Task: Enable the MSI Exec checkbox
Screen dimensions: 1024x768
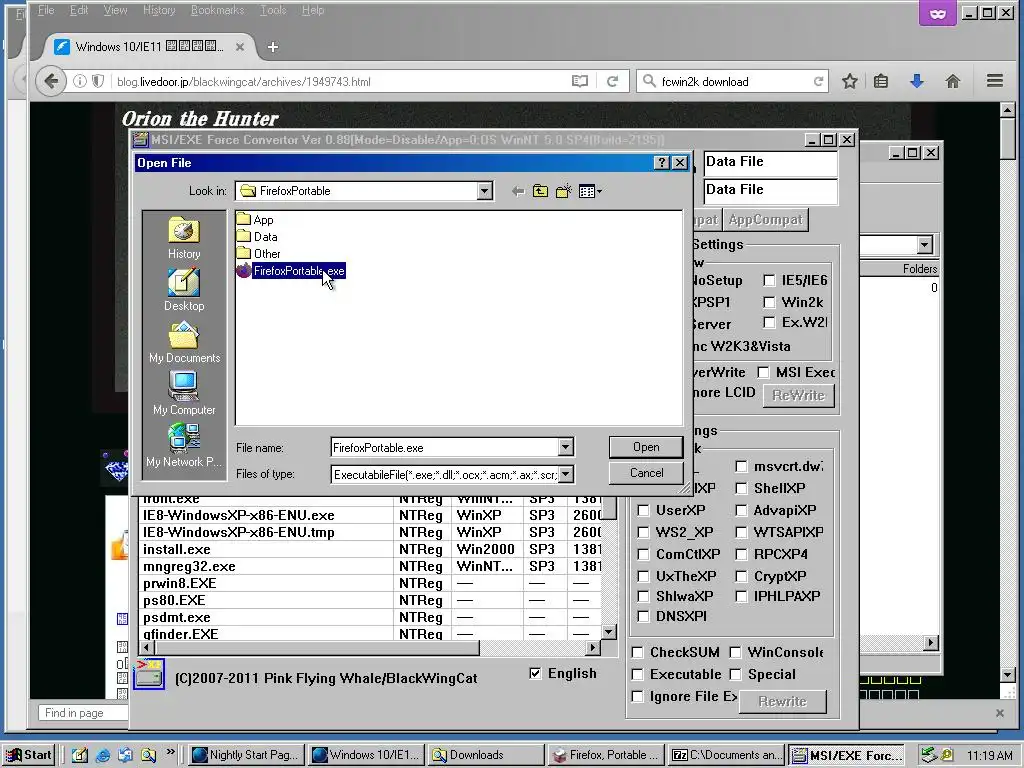Action: point(763,372)
